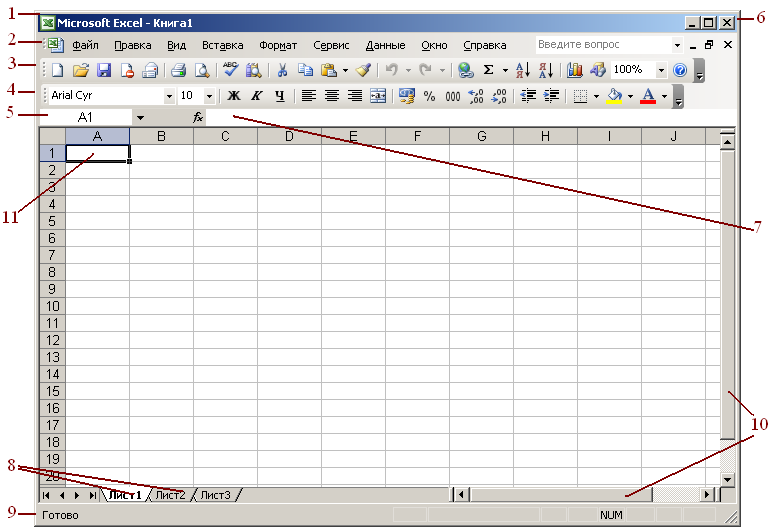Expand the AutoSum functions arrow
771x532 pixels.
coord(505,70)
